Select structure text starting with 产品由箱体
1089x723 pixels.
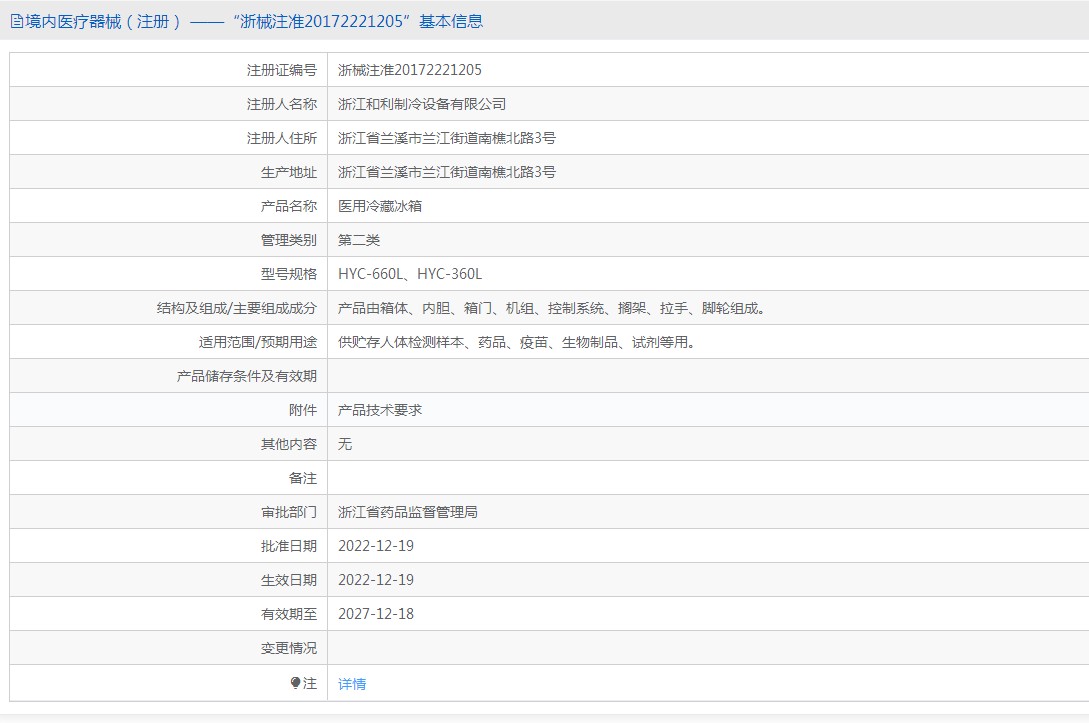click(x=552, y=308)
